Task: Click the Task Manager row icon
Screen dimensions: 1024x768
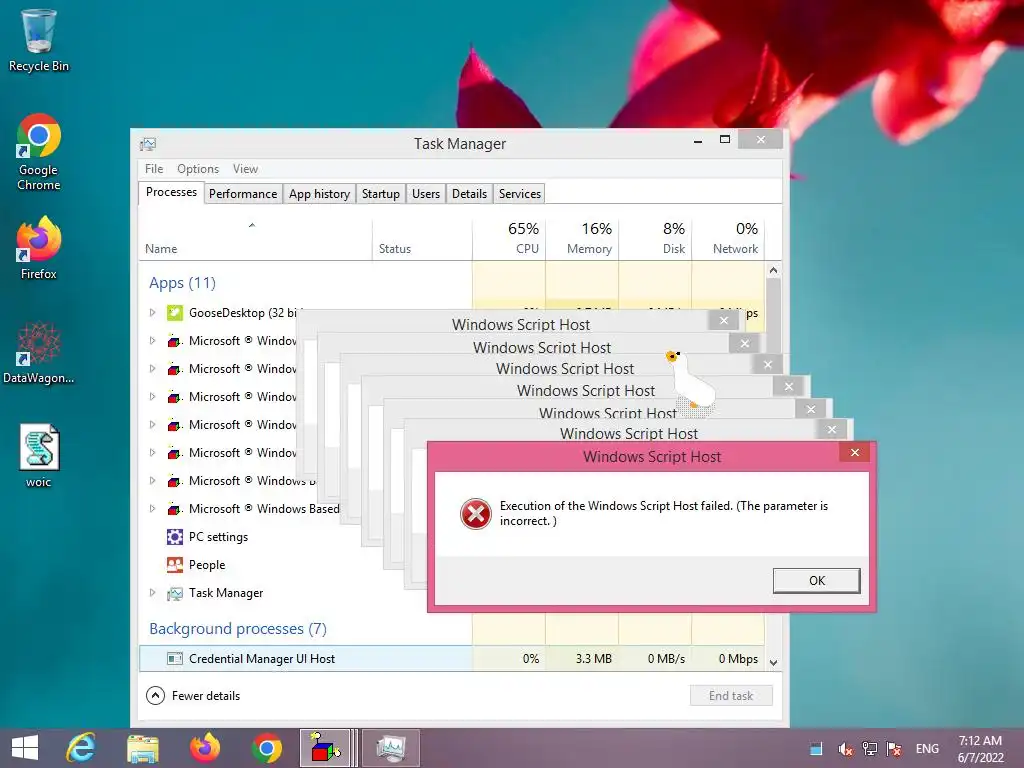Action: tap(174, 593)
